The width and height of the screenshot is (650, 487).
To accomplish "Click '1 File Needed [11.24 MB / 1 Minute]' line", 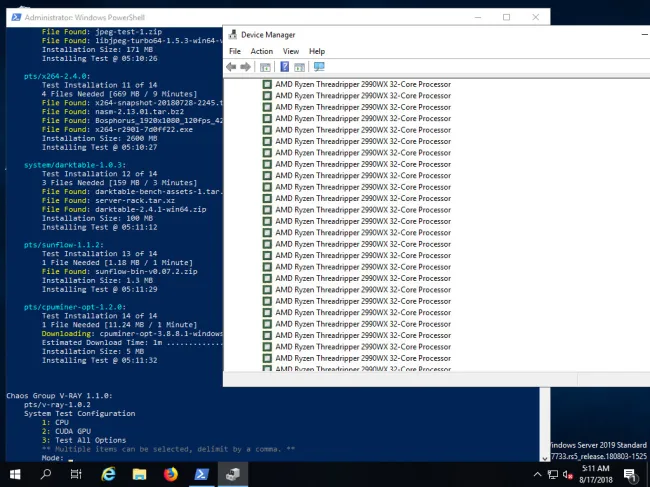I will tap(119, 325).
